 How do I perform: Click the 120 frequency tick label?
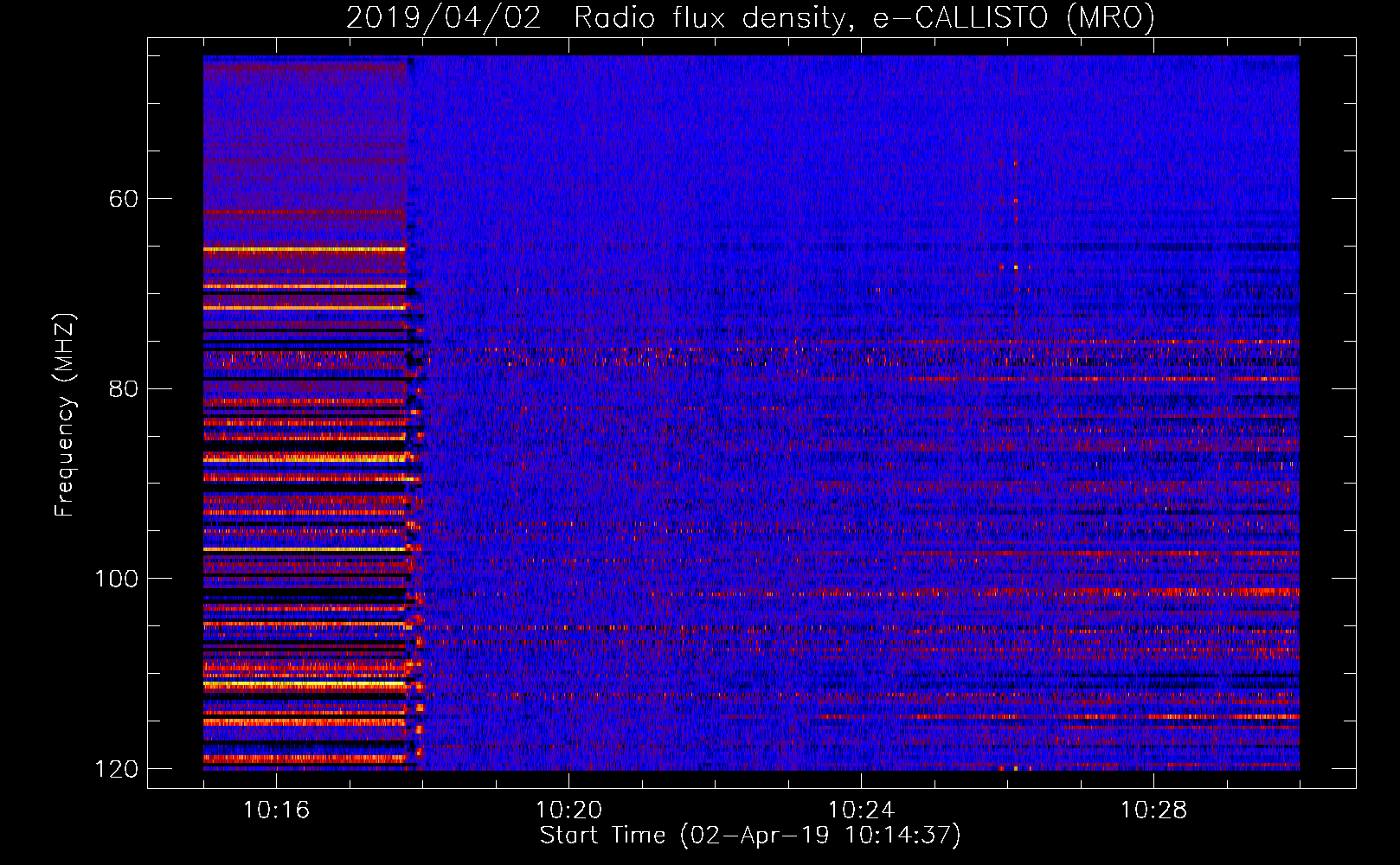pyautogui.click(x=116, y=769)
